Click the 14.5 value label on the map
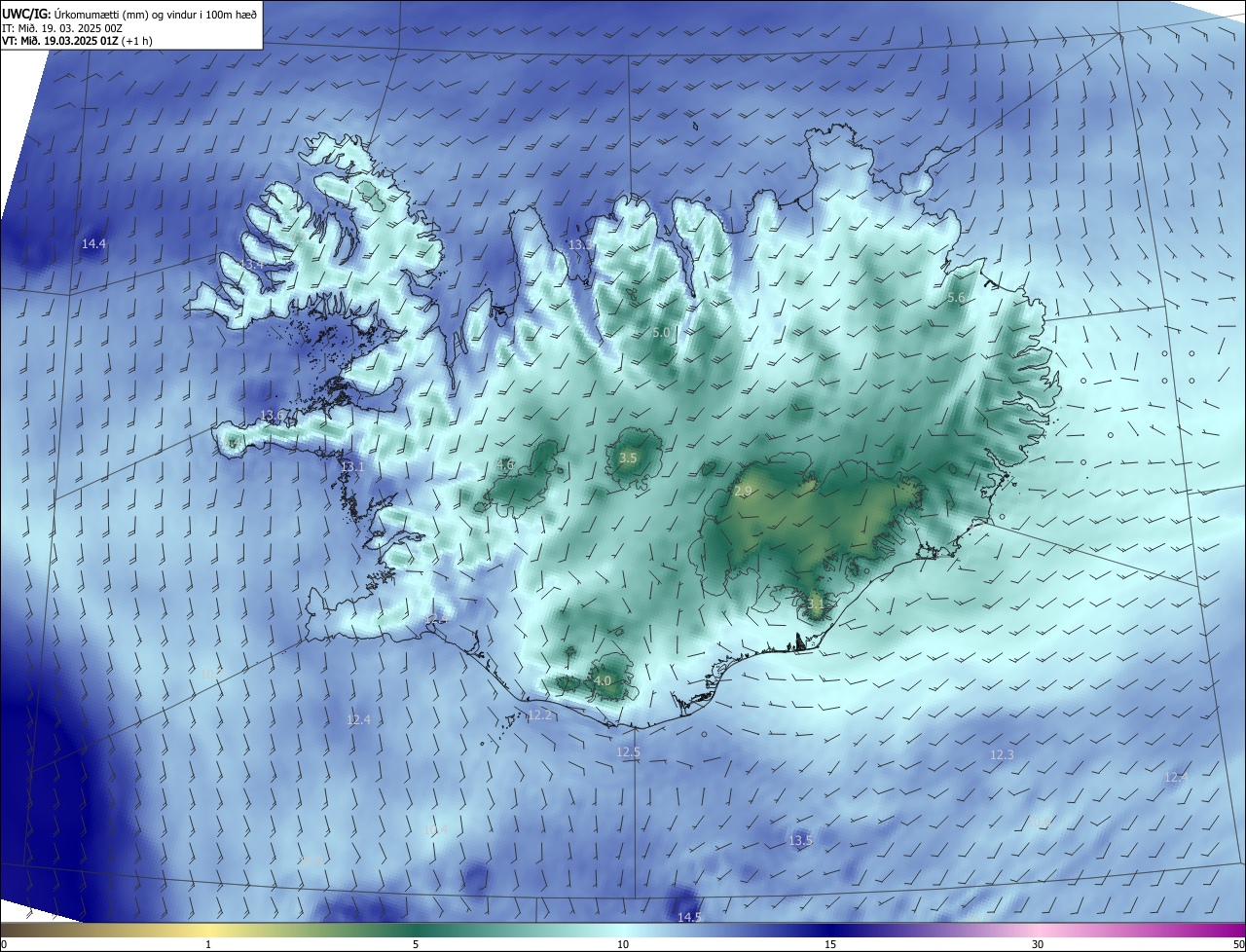The height and width of the screenshot is (952, 1246). 689,917
